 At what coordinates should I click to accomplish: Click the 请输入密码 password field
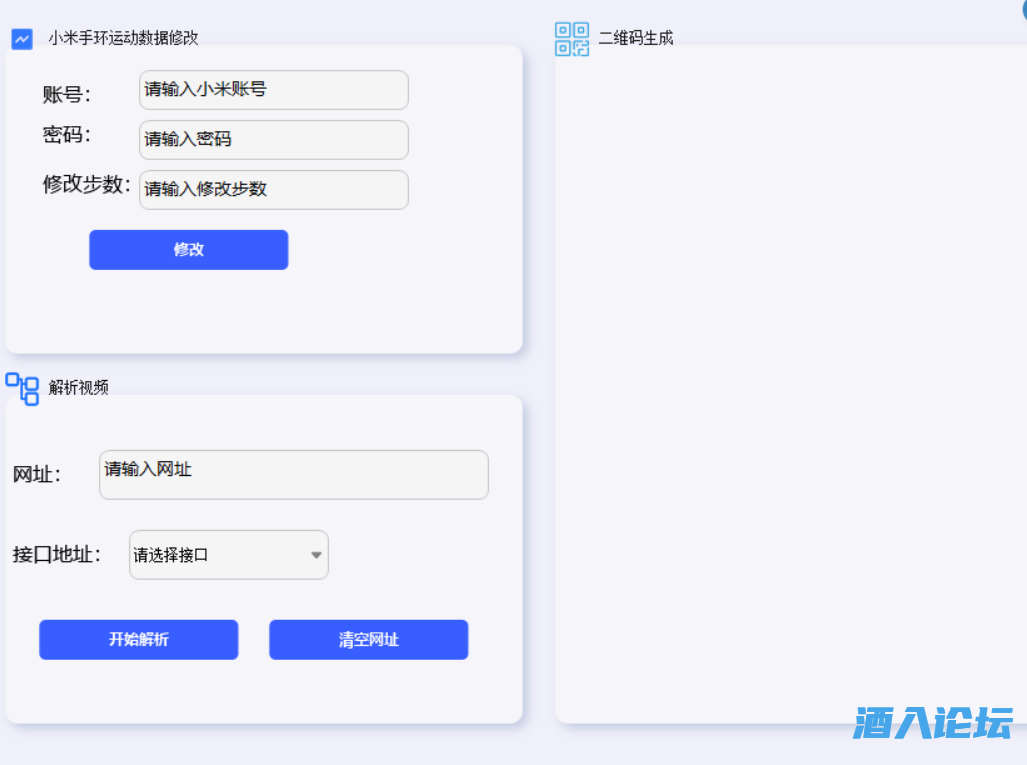pyautogui.click(x=273, y=140)
